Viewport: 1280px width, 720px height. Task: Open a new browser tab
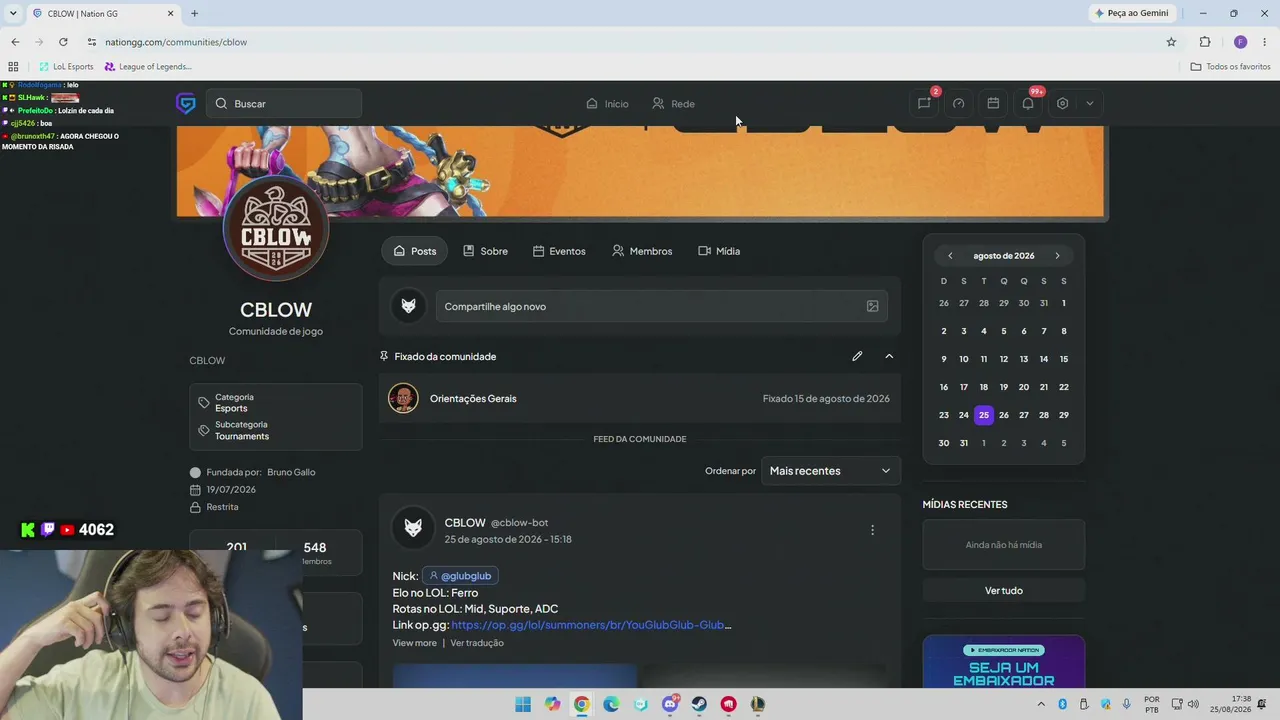point(194,13)
